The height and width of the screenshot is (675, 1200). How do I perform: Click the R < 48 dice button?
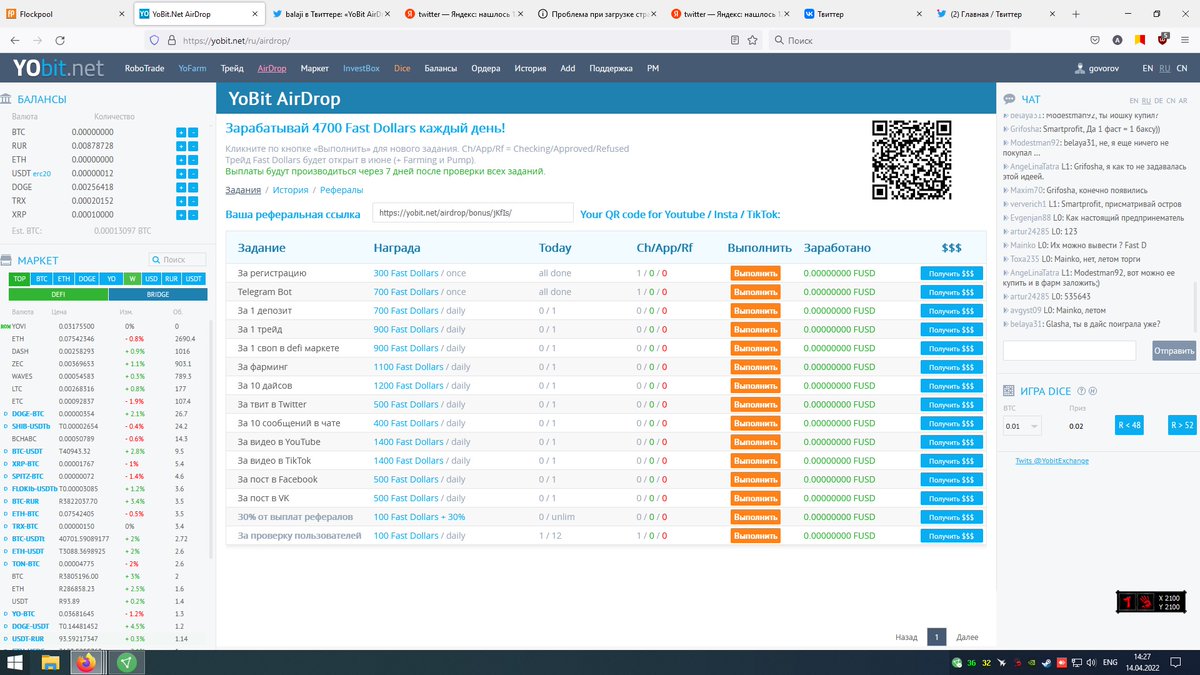(x=1129, y=425)
